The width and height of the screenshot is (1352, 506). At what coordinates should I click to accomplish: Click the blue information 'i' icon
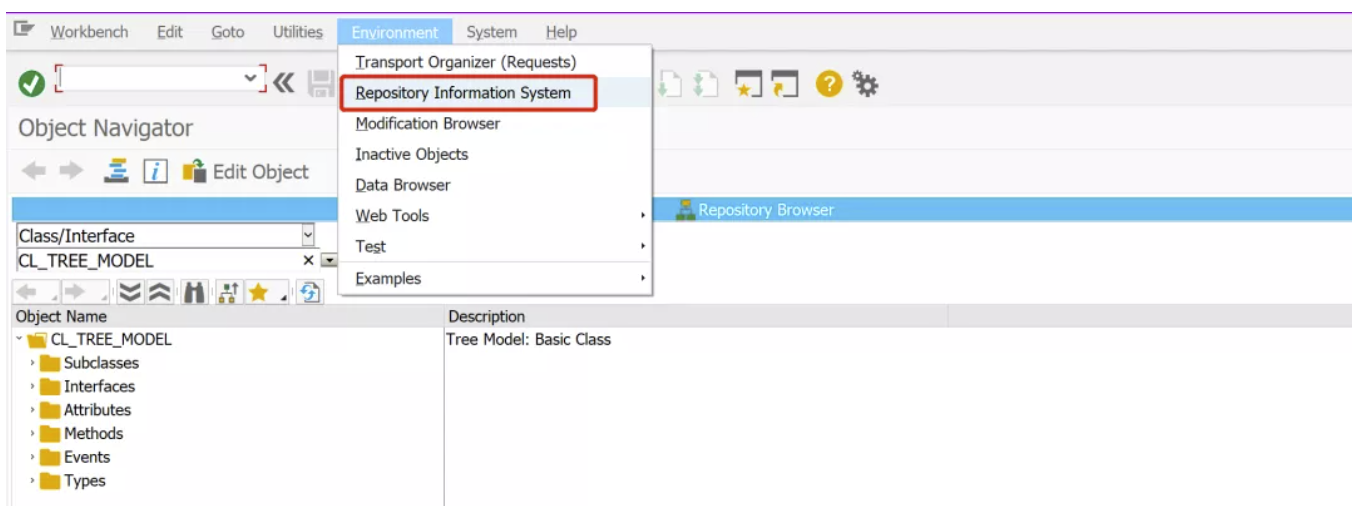click(155, 172)
